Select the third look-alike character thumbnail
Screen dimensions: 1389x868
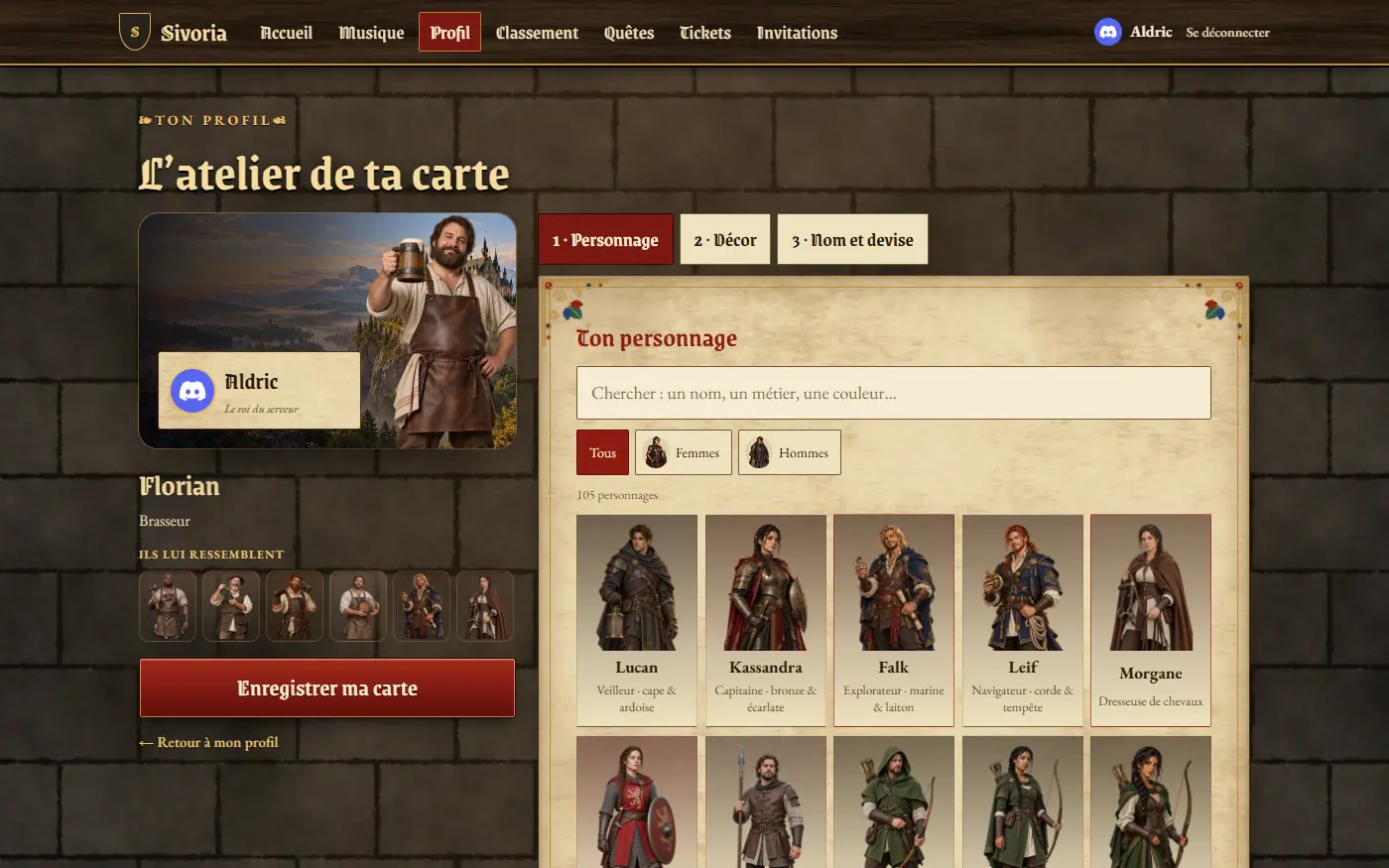coord(295,605)
